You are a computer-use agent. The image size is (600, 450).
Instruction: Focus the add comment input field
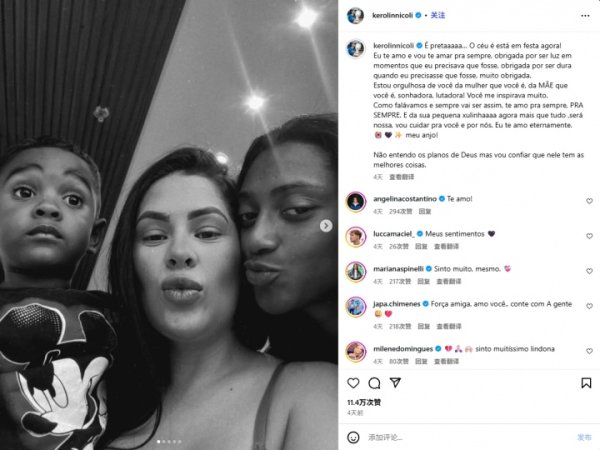467,437
